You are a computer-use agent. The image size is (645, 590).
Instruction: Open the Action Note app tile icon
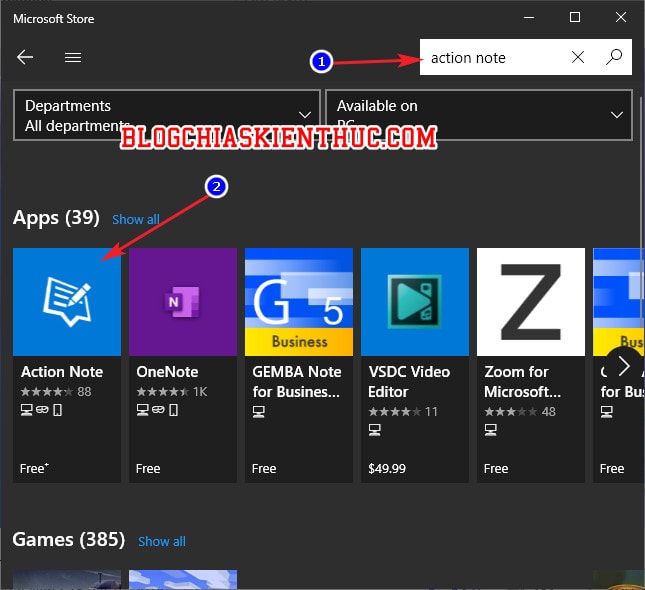pyautogui.click(x=67, y=302)
